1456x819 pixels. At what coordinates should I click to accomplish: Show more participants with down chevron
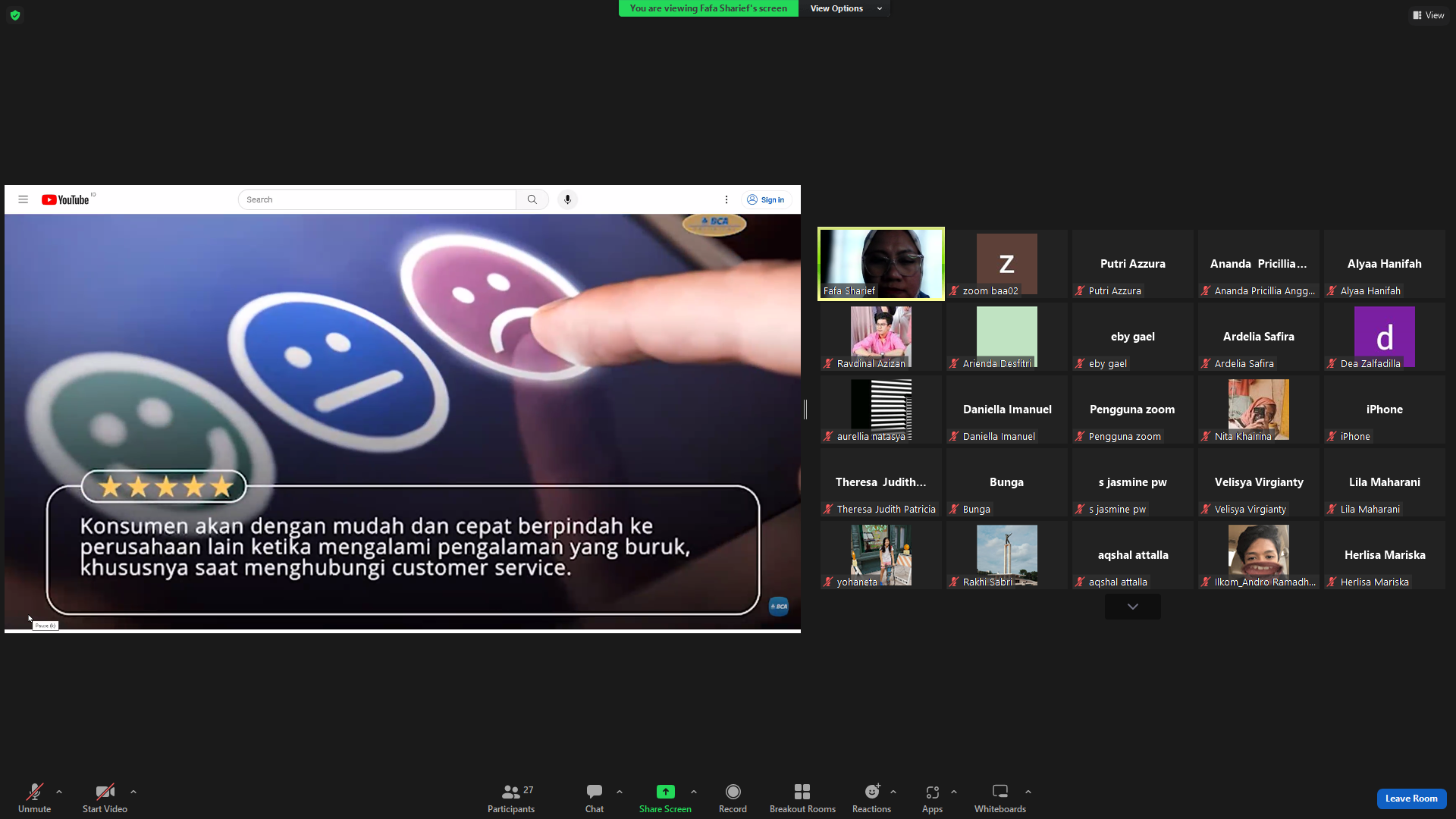(1133, 607)
